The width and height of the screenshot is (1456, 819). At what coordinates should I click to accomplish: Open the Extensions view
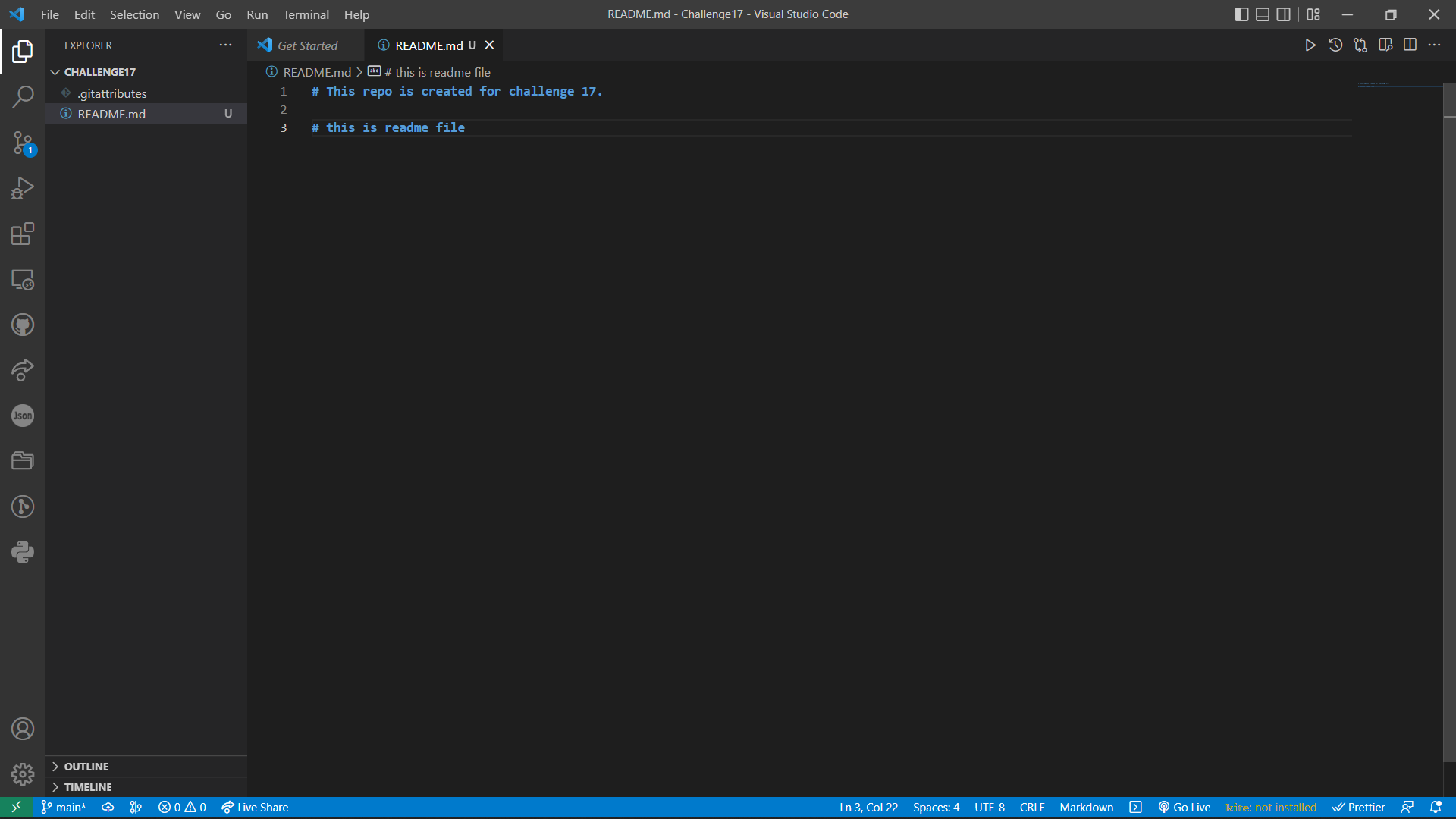[x=23, y=234]
